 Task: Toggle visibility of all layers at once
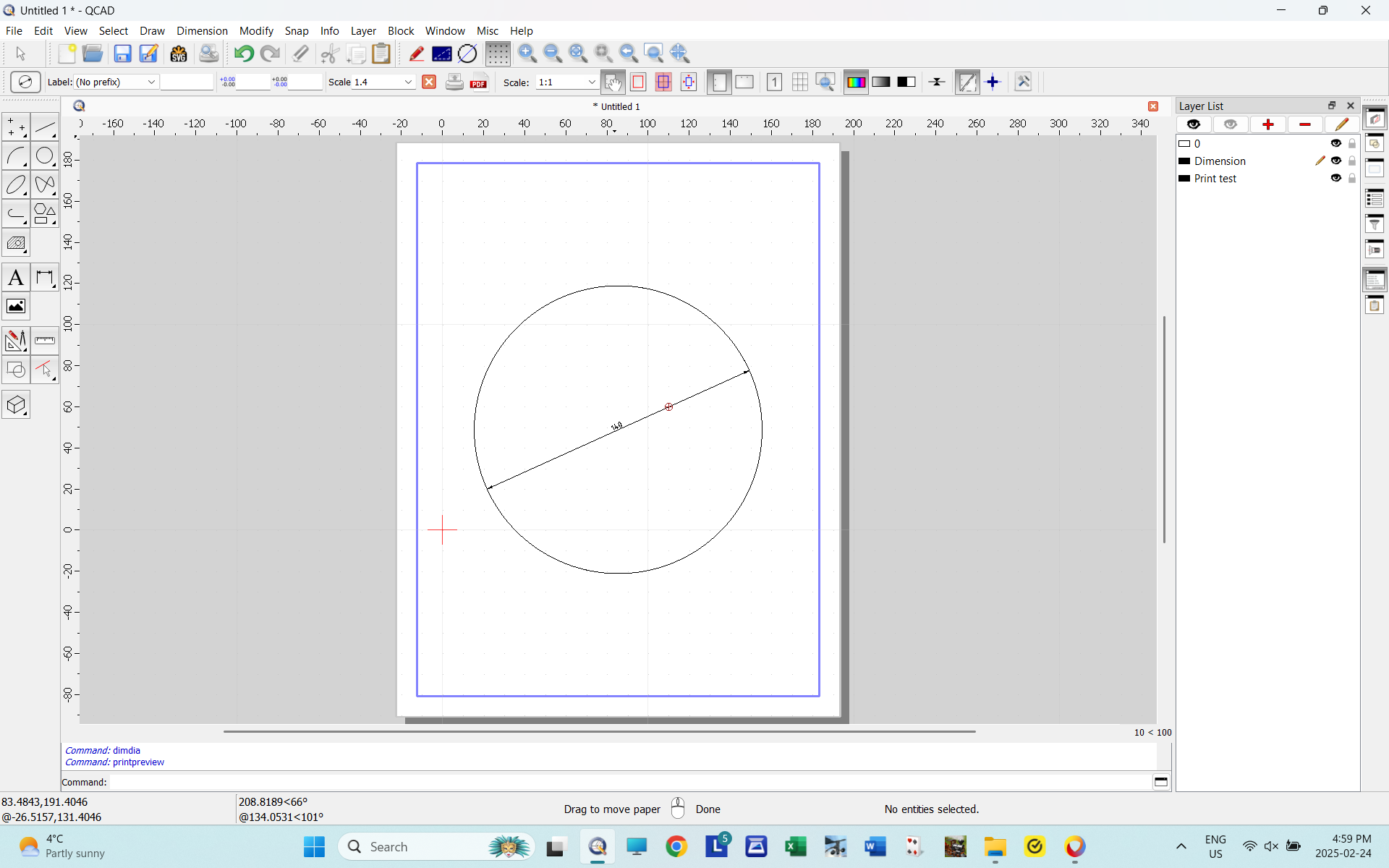tap(1194, 124)
